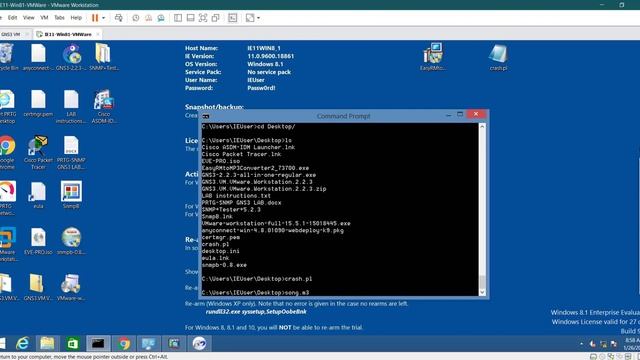The image size is (640, 360).
Task: Expand the stretch display dropdown arrow
Action: pyautogui.click(x=258, y=18)
